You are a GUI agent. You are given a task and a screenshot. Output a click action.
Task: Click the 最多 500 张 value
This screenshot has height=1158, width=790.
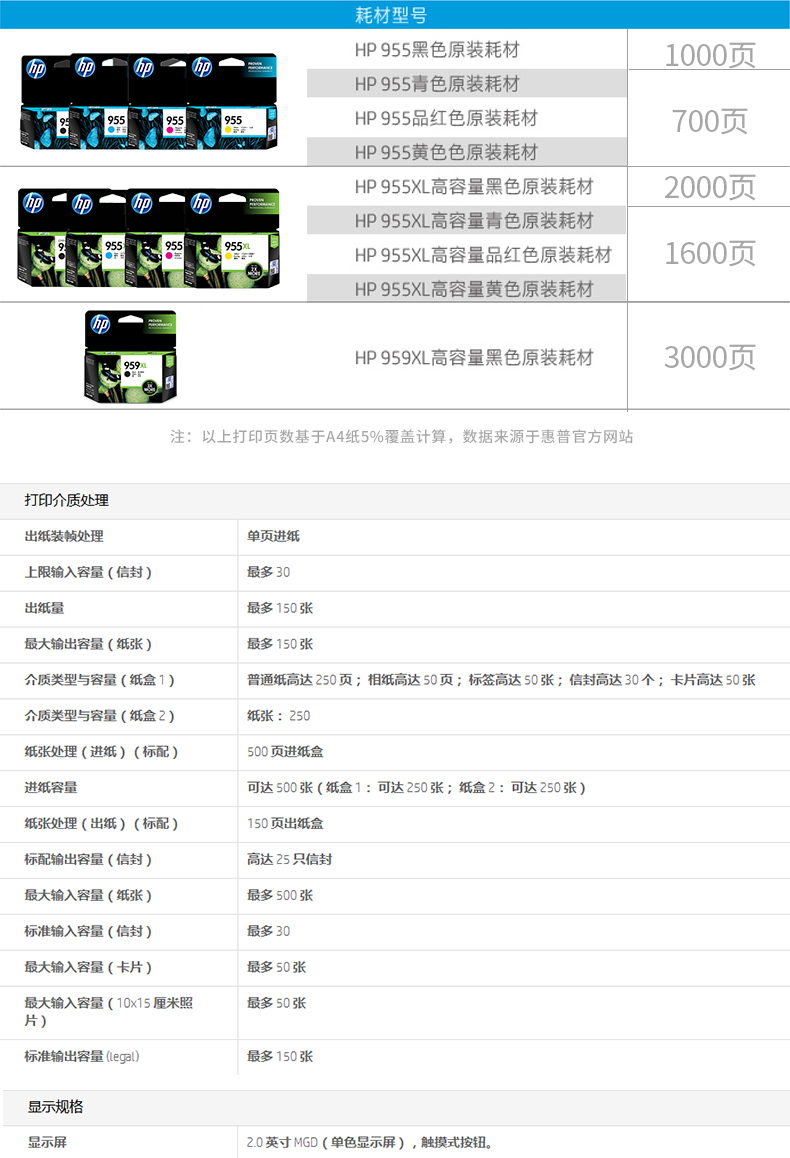point(280,895)
